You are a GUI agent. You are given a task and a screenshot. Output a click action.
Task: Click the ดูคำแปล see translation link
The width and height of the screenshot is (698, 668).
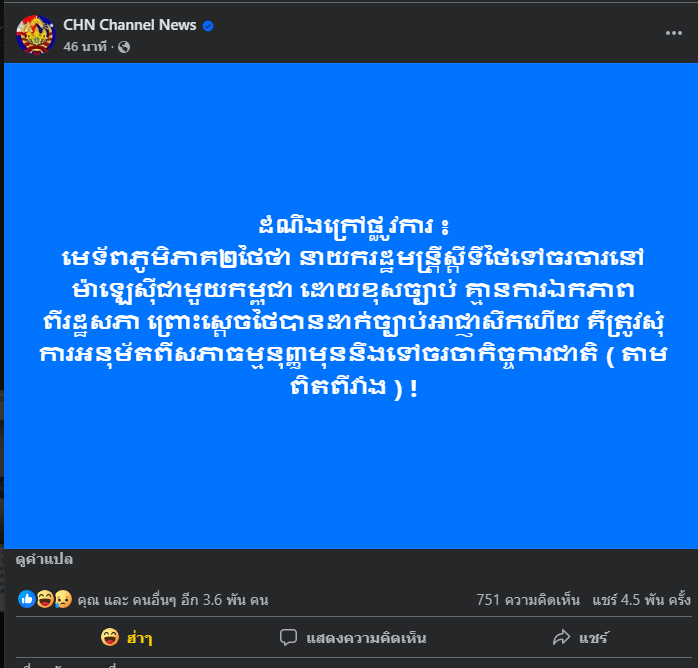[x=44, y=559]
